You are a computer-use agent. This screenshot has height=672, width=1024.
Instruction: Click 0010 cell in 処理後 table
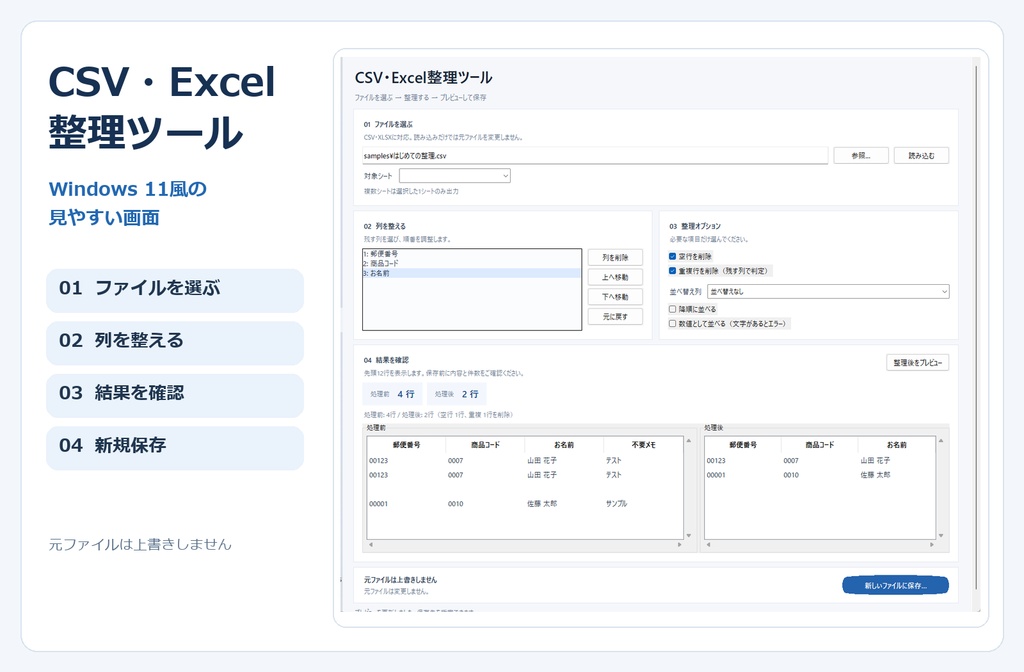point(791,475)
